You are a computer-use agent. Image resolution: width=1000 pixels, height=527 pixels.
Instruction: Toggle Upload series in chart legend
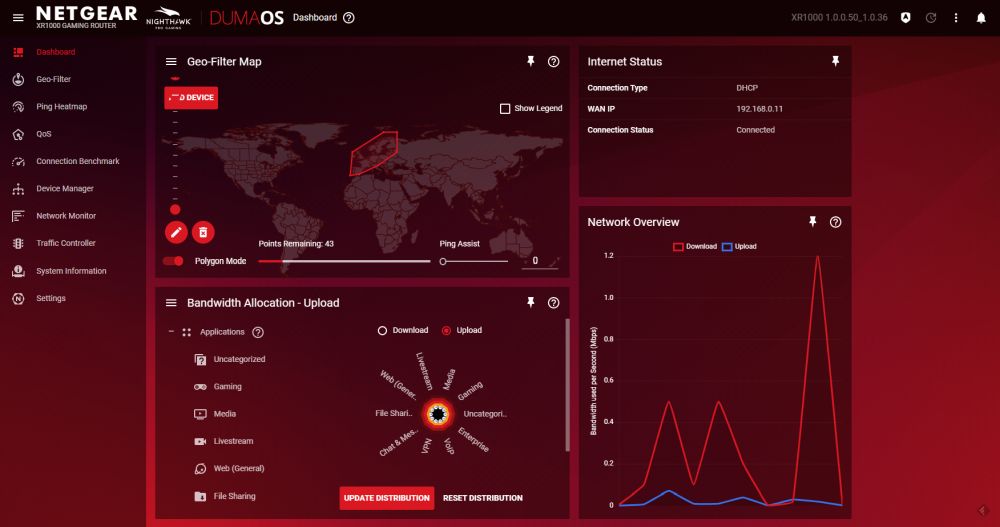(x=739, y=246)
